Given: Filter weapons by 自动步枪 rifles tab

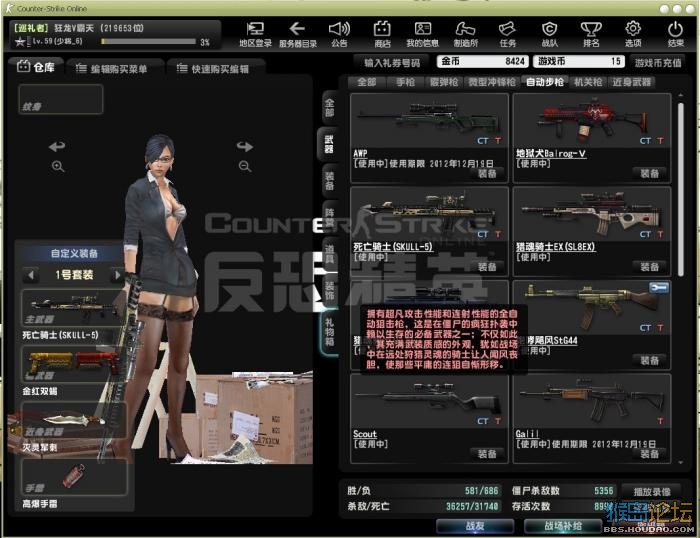Looking at the screenshot, I should coord(544,82).
